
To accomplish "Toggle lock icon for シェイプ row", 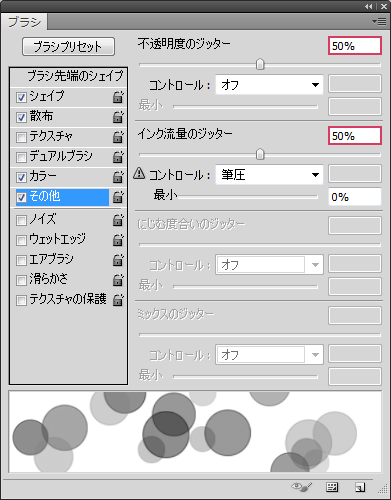I will point(118,97).
